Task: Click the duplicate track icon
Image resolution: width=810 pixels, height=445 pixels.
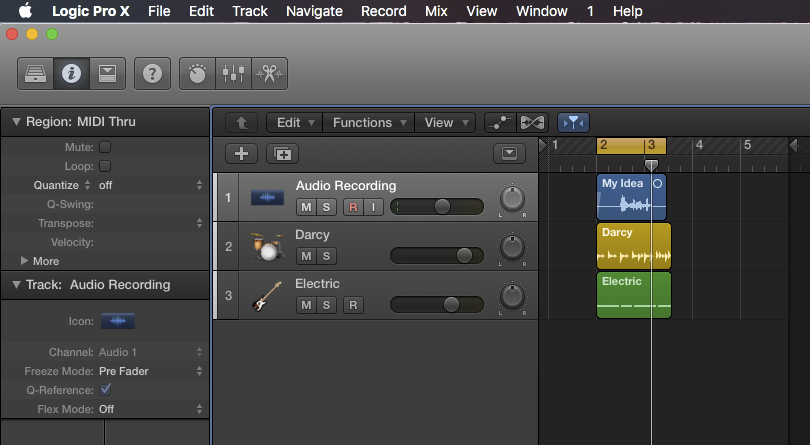Action: [x=282, y=153]
